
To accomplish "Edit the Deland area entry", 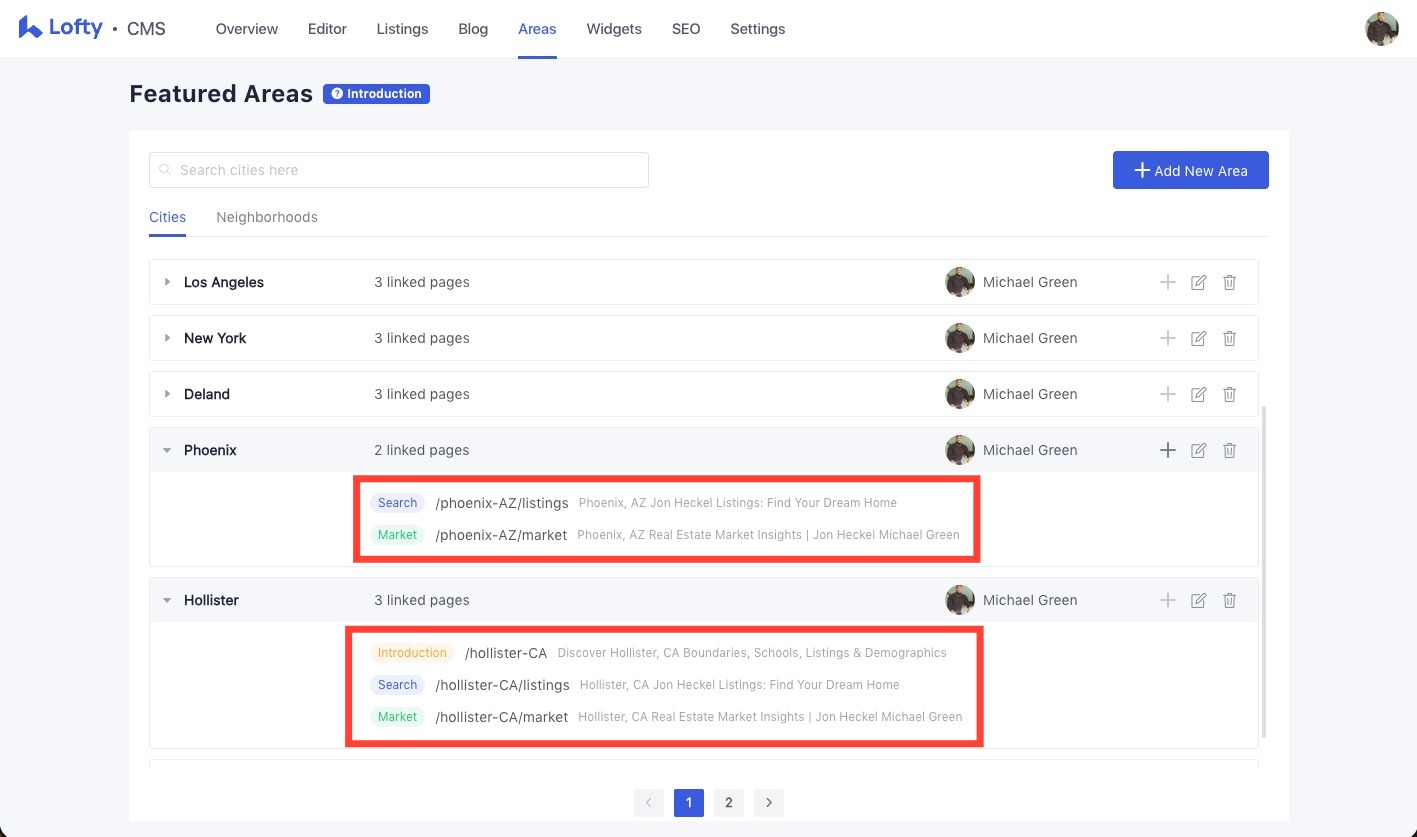I will click(1198, 395).
